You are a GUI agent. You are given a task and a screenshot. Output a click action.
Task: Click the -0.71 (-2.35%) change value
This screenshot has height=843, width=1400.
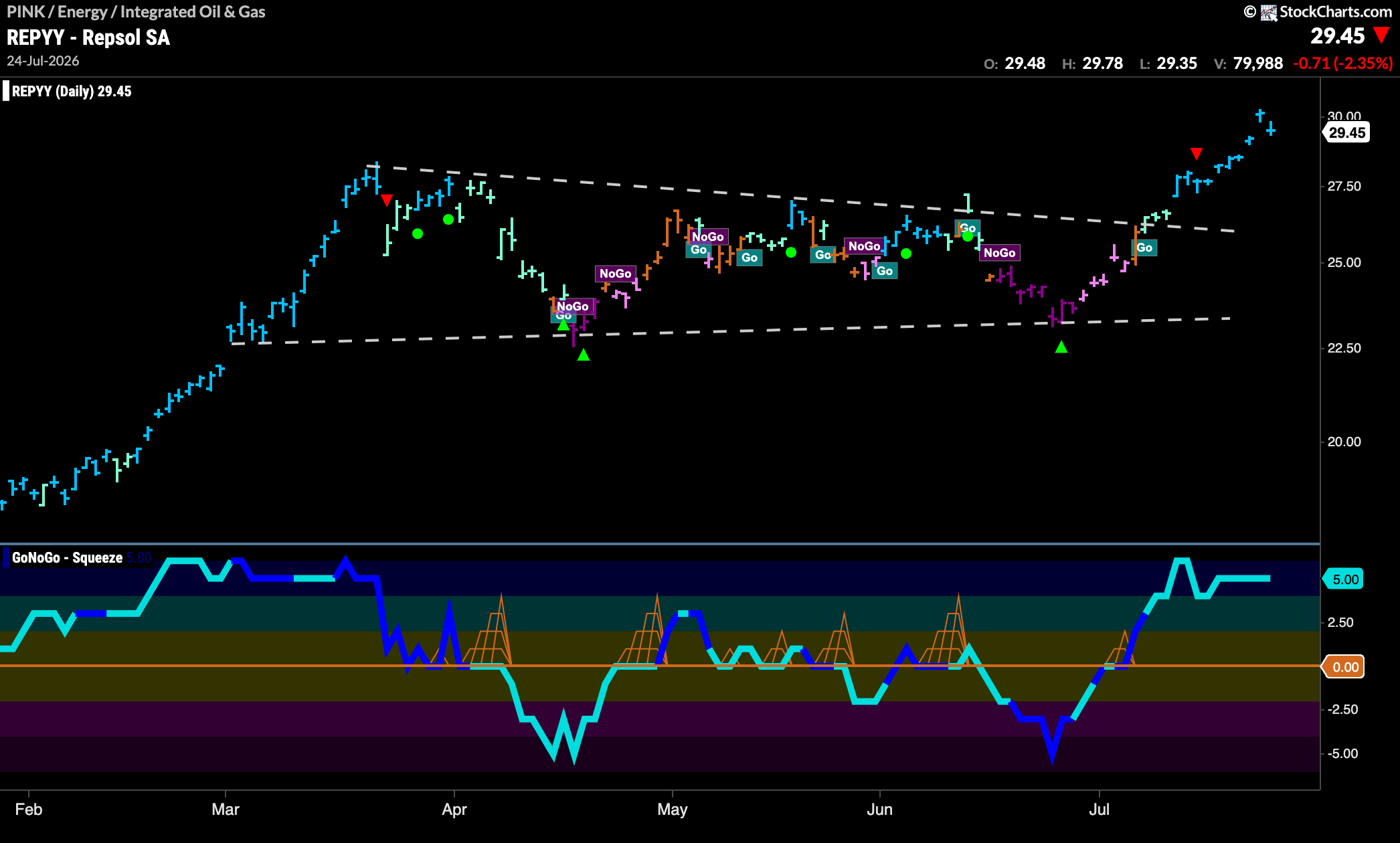(1342, 64)
